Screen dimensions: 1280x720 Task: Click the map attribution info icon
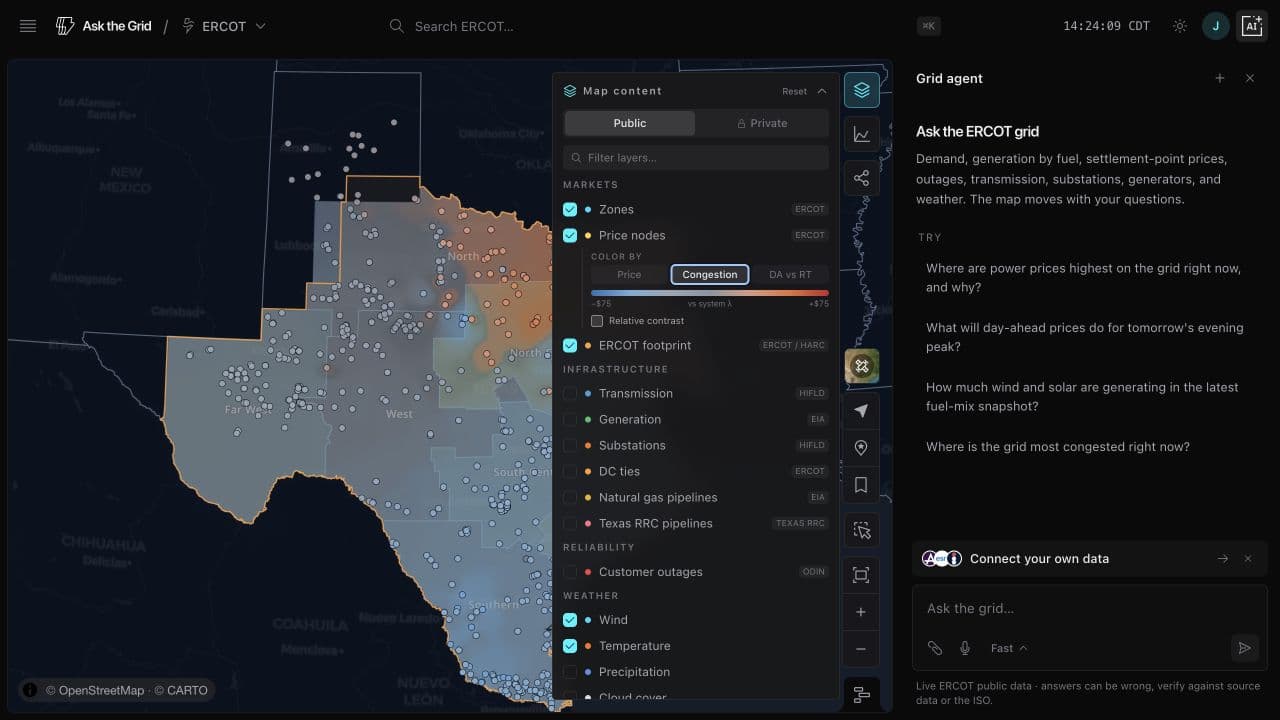[30, 690]
